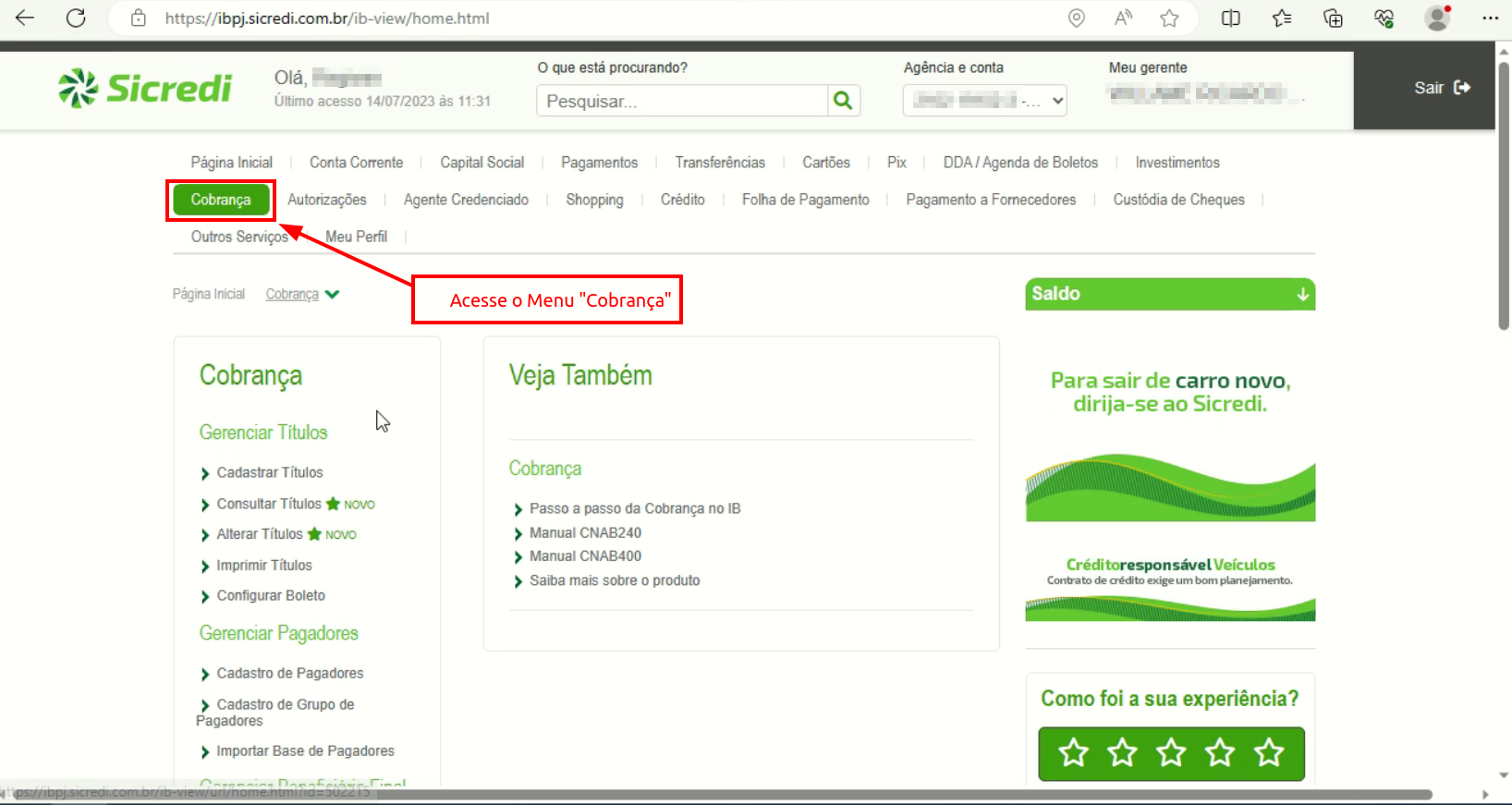Expand the Saldo panel arrow

tap(1302, 294)
